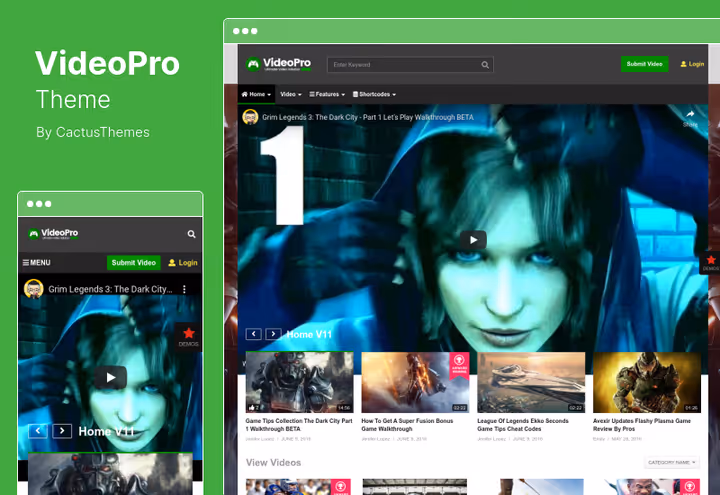Open the Avexir Updates Flashy Plasma thumbnail
The image size is (720, 495).
(x=647, y=382)
